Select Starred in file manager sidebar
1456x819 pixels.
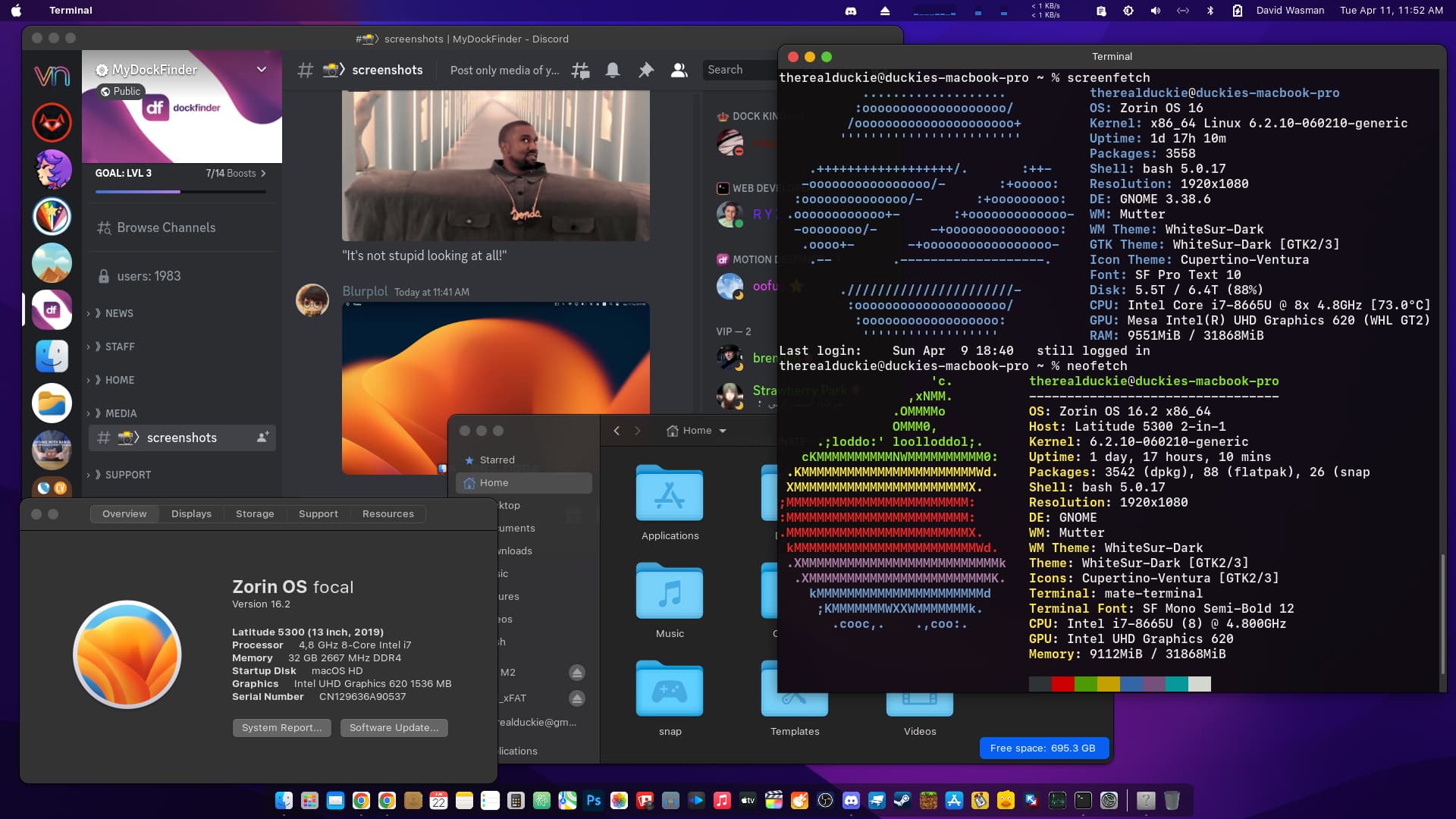click(497, 460)
